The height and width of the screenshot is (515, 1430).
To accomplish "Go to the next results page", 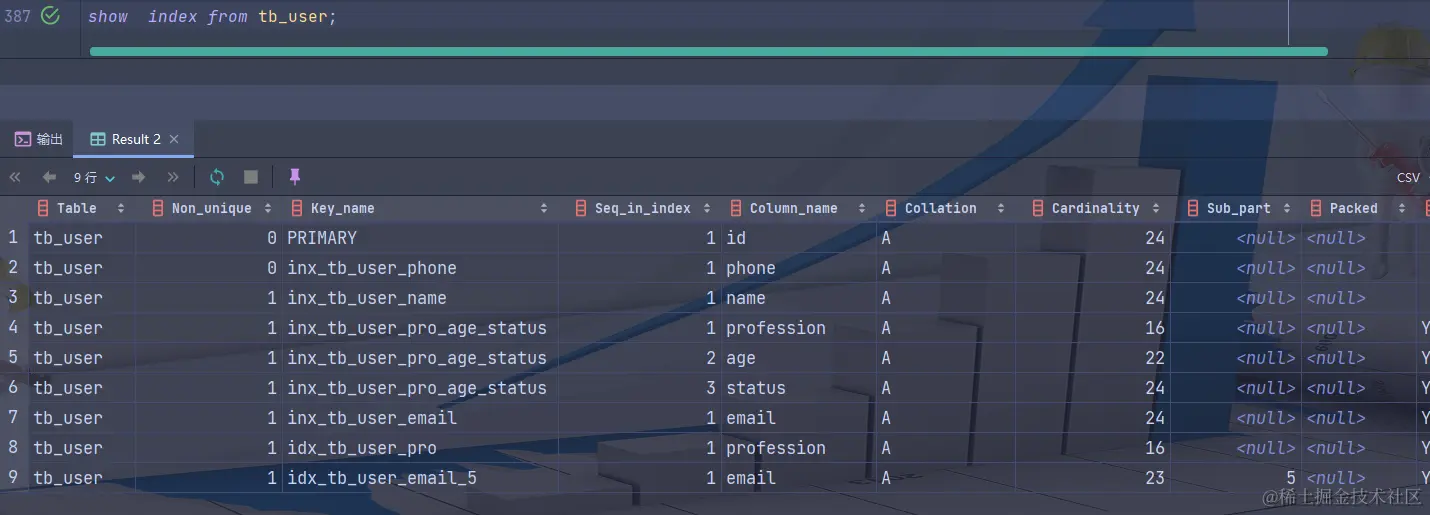I will (x=139, y=177).
